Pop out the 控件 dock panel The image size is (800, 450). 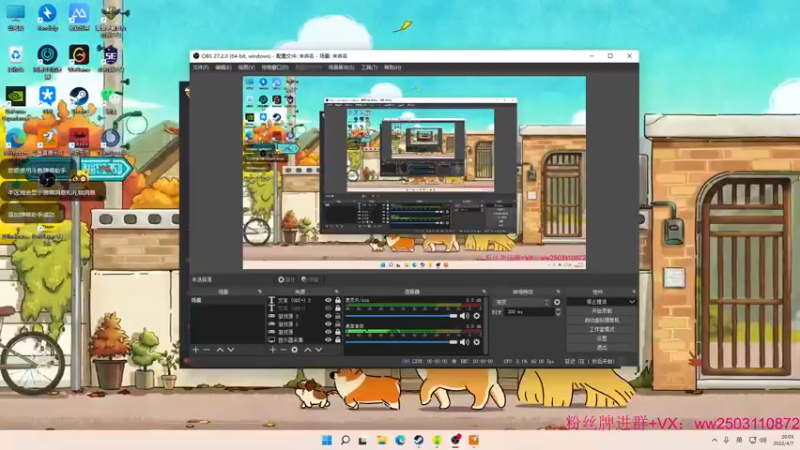(x=634, y=292)
